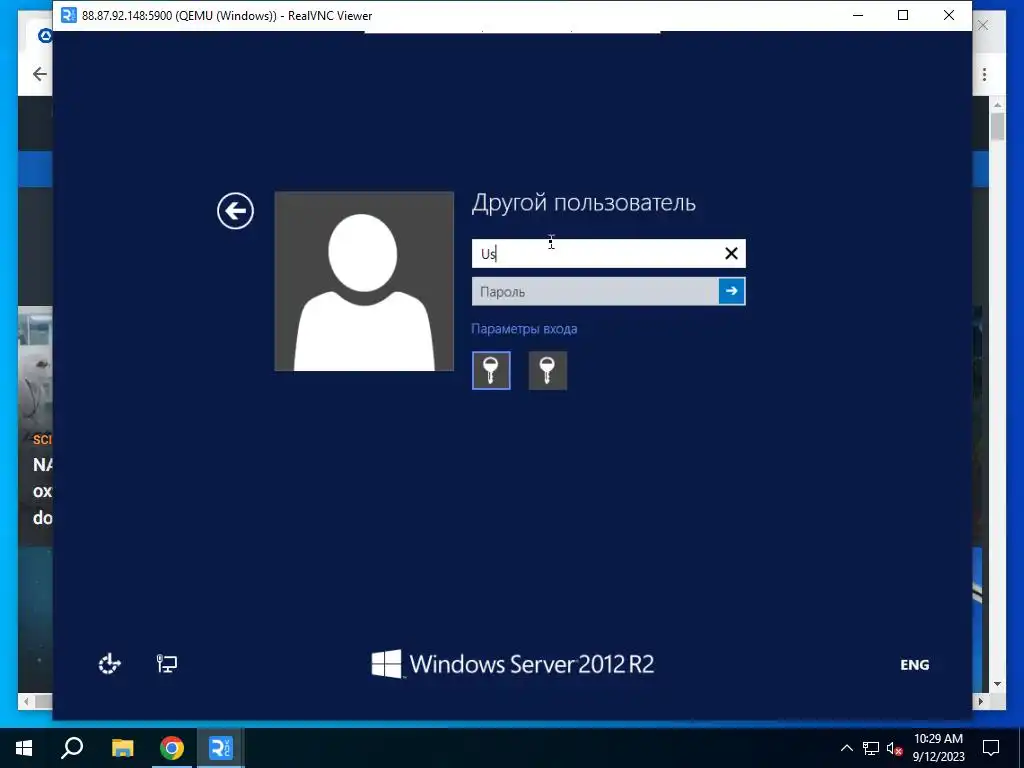This screenshot has height=768, width=1024.
Task: Click the tray network icon
Action: coord(871,748)
